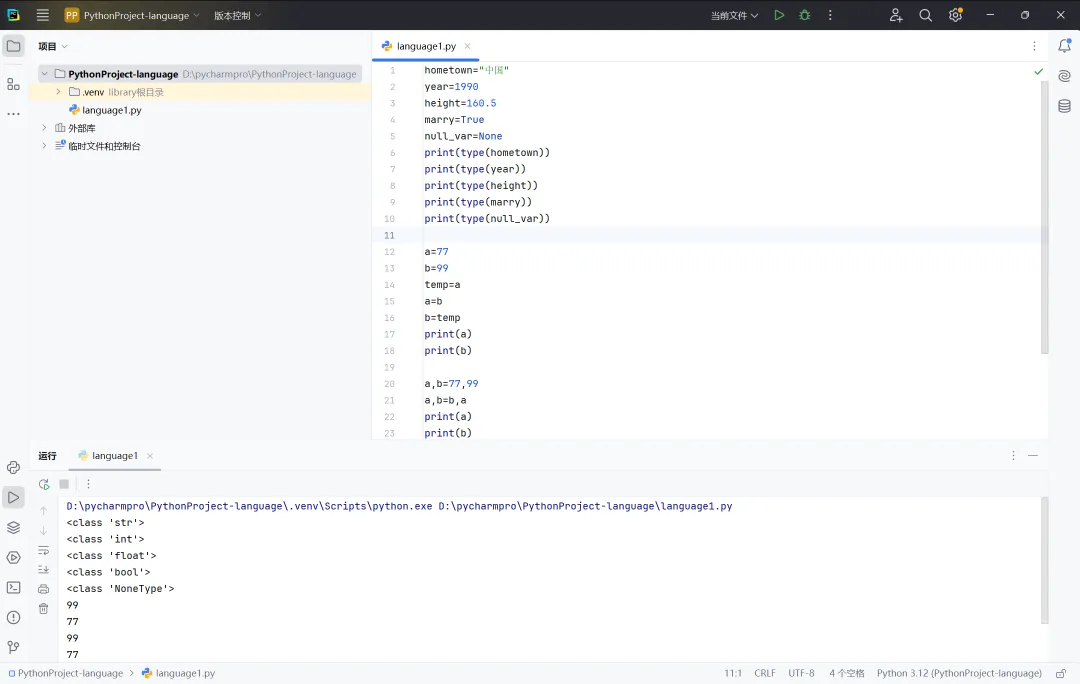
Task: Change 4 个空格 indent setting
Action: coord(847,673)
